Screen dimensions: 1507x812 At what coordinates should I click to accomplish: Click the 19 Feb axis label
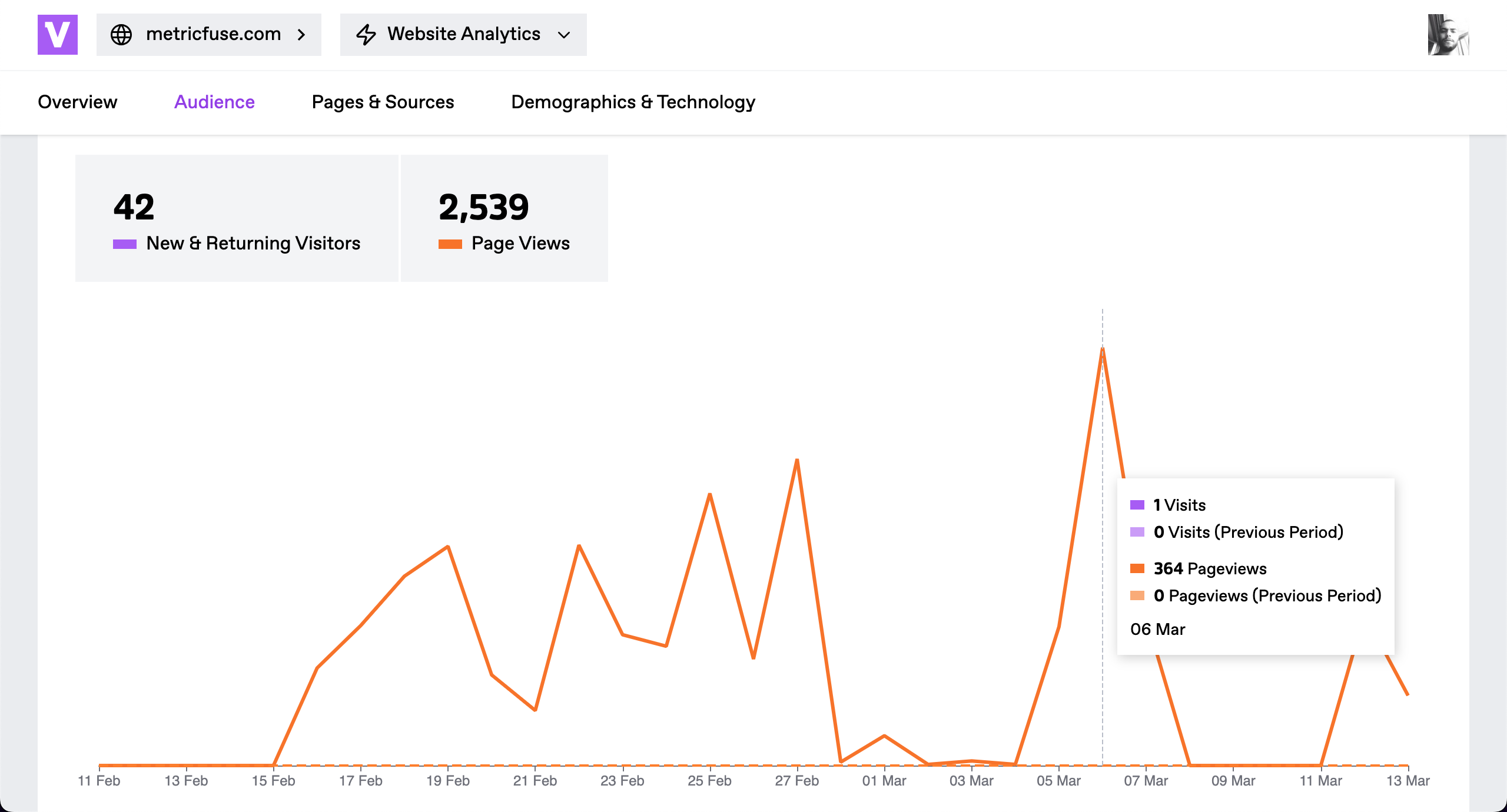tap(447, 781)
